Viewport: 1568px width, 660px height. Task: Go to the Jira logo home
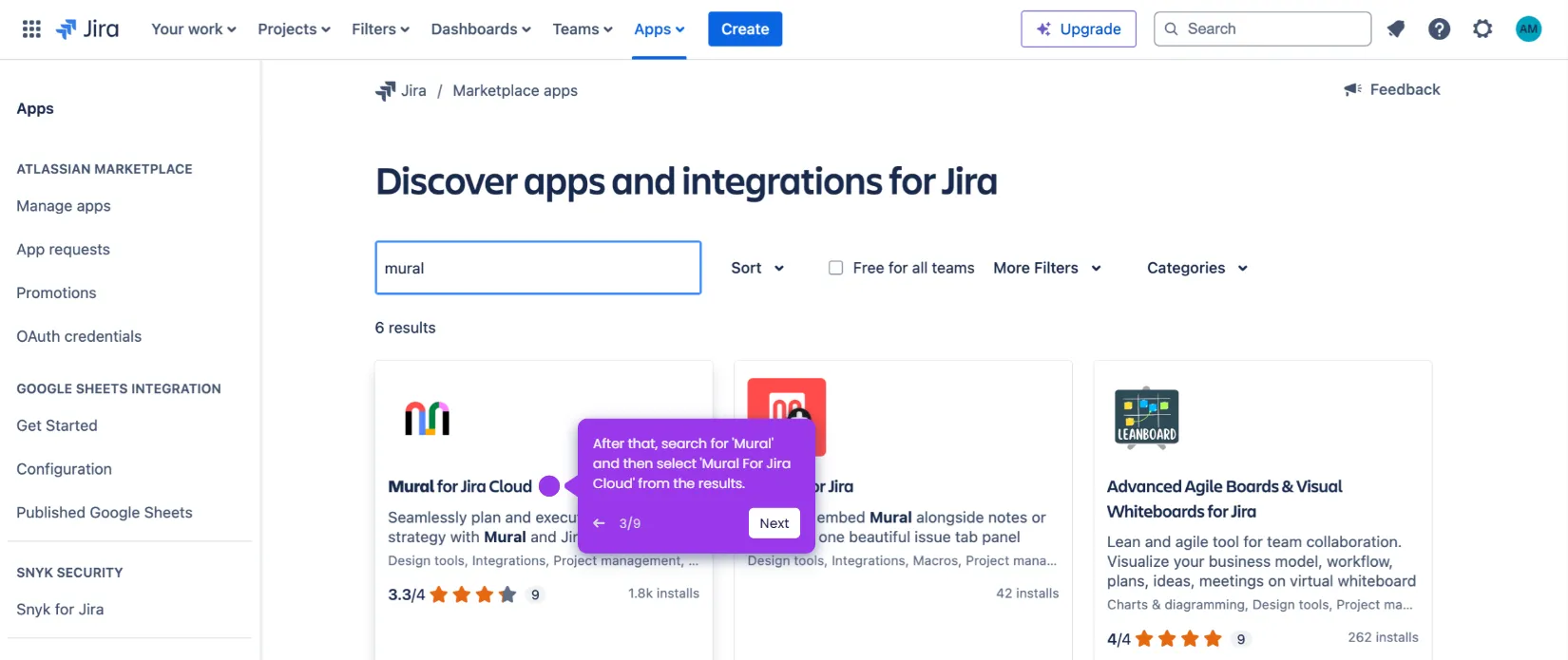[x=87, y=29]
